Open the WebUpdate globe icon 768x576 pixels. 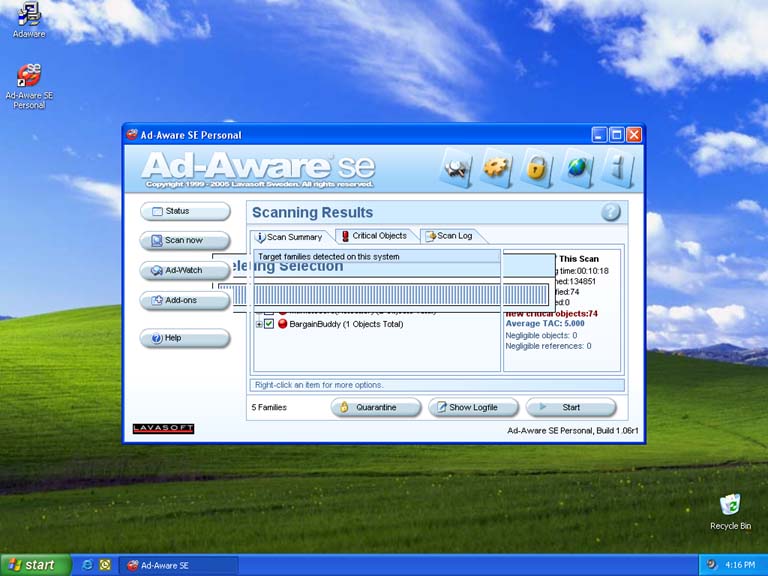[577, 168]
